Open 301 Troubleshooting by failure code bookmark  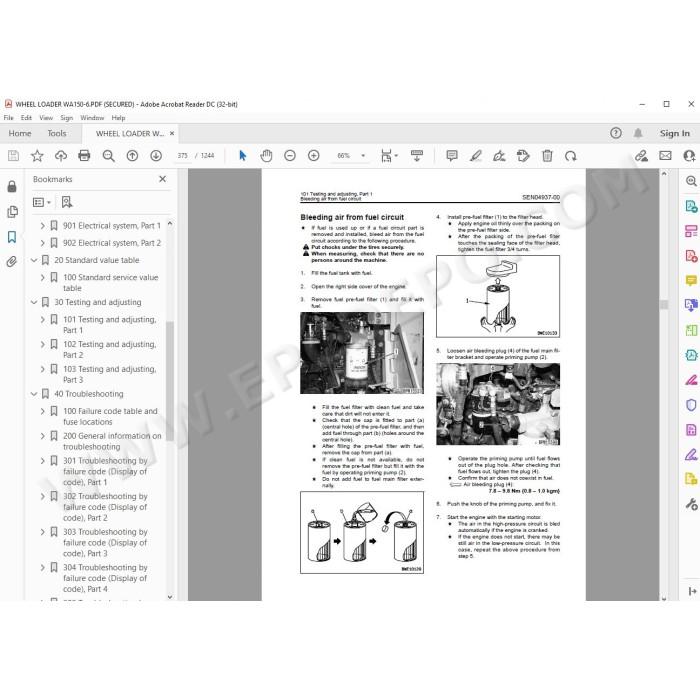pos(105,471)
